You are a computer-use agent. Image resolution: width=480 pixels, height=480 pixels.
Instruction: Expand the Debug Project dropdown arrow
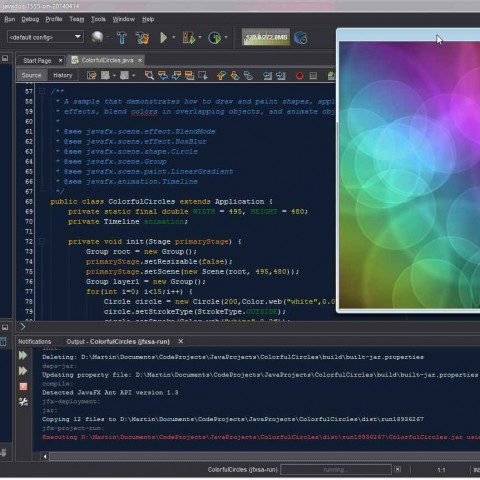tap(200, 37)
